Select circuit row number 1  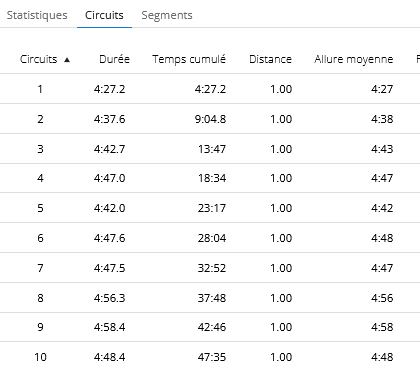pyautogui.click(x=210, y=89)
